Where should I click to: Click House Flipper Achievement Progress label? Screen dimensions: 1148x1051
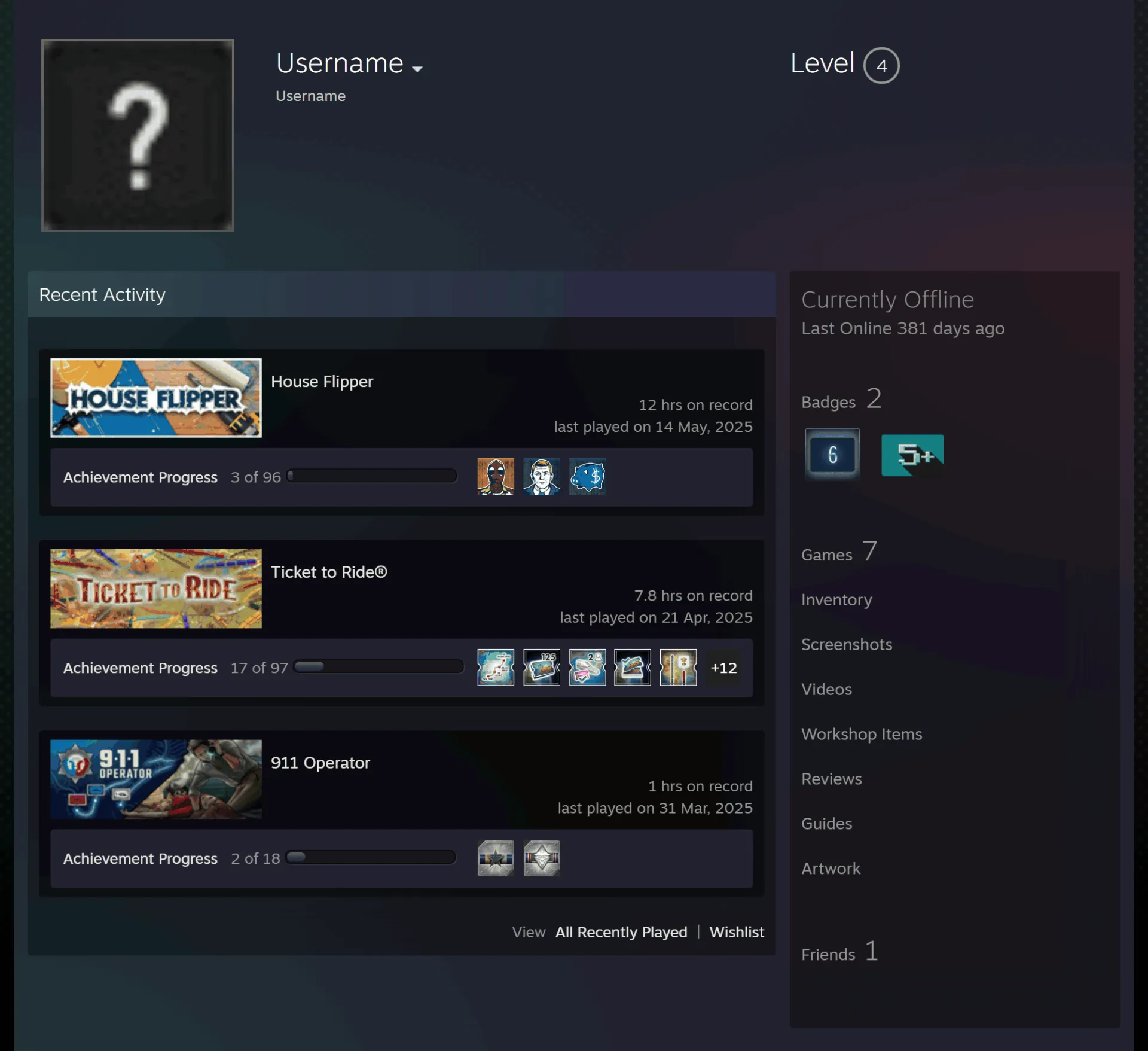141,477
